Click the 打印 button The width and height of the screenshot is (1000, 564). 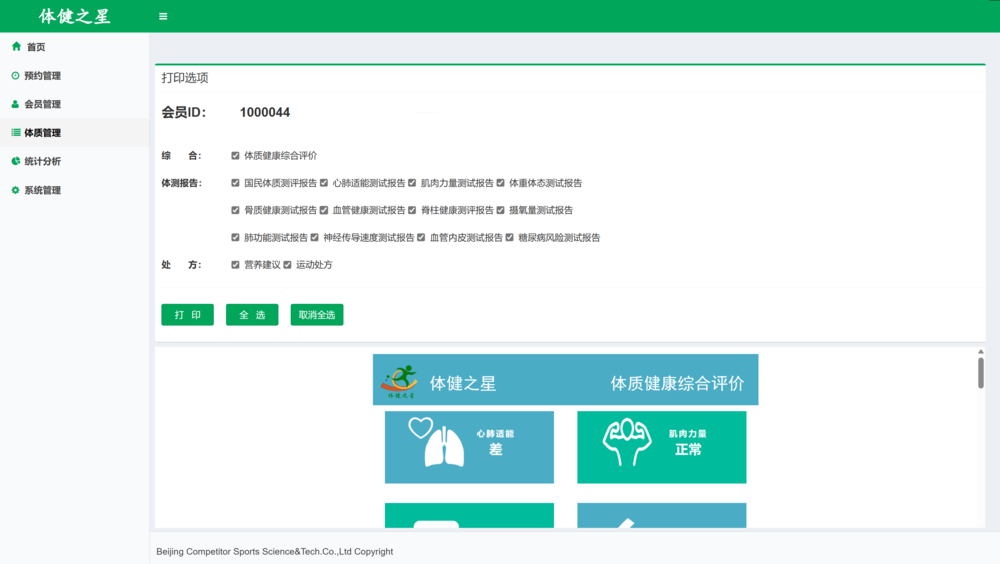click(x=188, y=315)
